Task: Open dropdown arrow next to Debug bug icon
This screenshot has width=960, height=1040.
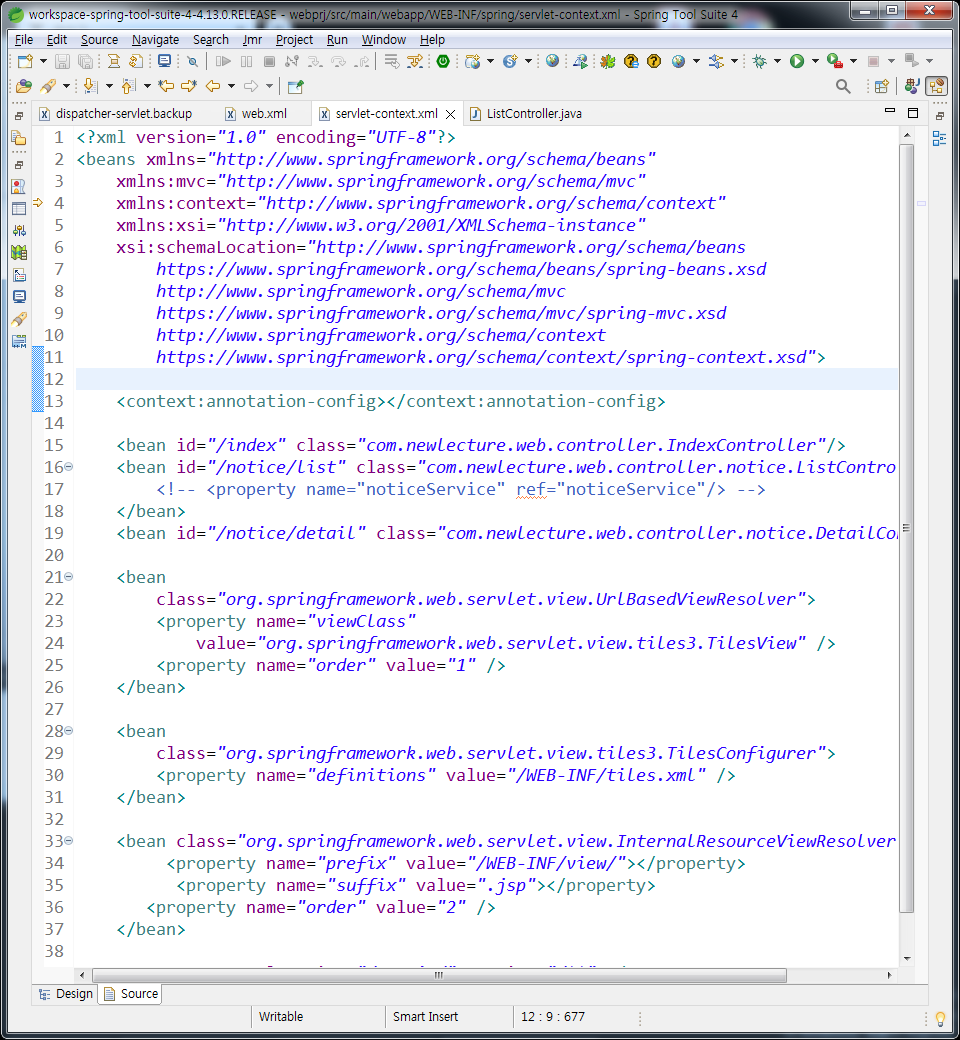Action: point(777,61)
